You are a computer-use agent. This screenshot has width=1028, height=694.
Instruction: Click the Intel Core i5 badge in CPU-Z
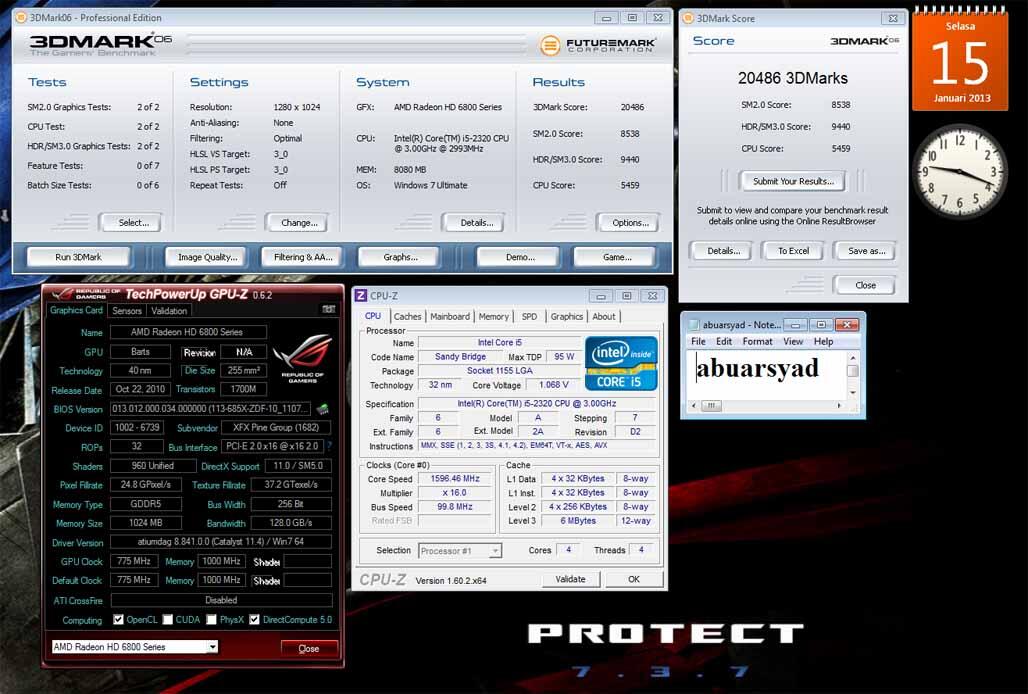coord(621,364)
